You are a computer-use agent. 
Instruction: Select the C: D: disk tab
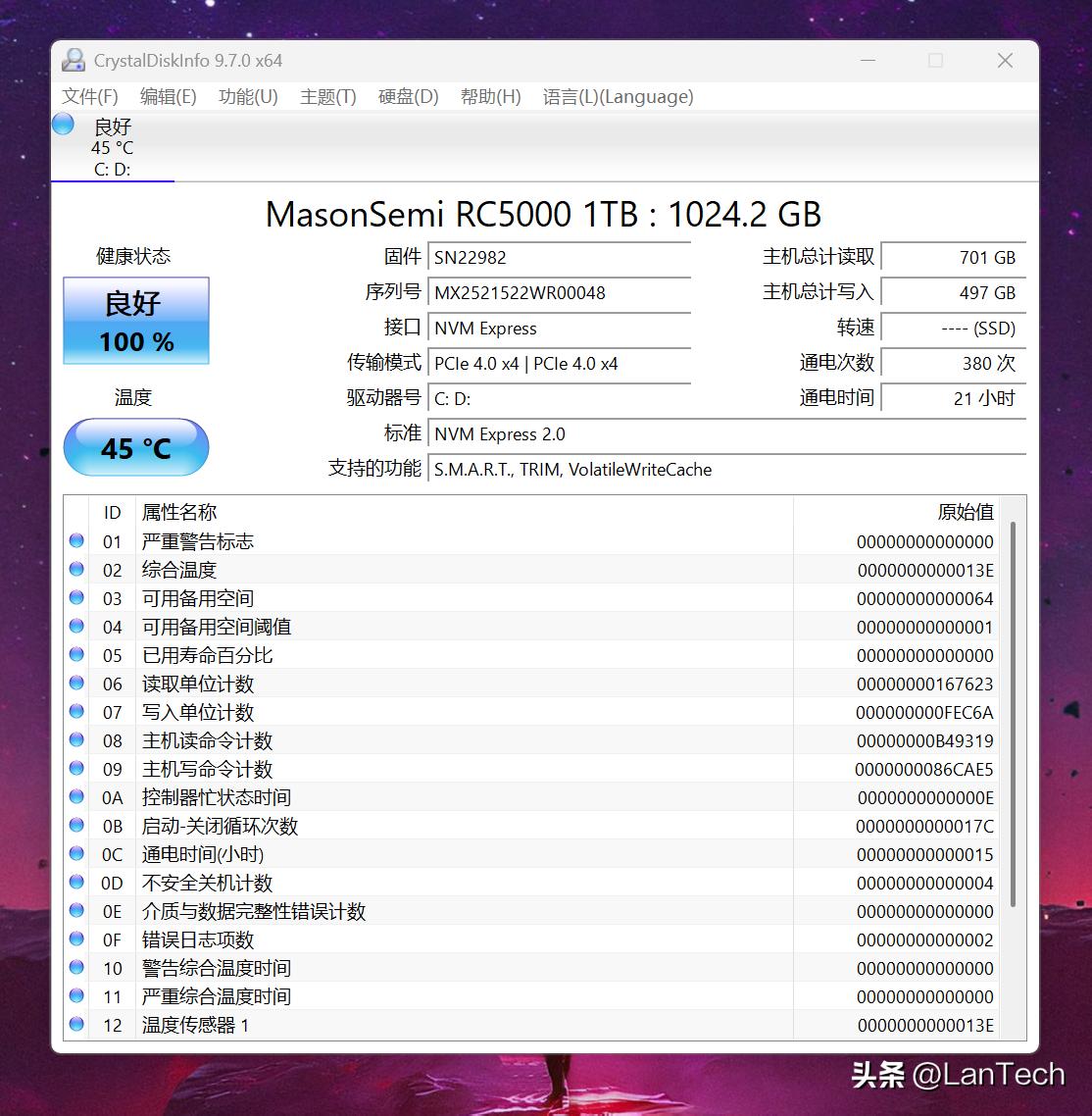113,147
